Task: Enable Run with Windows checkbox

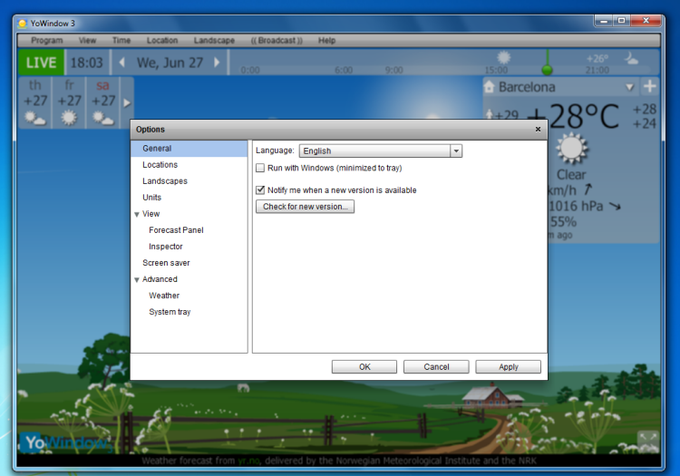Action: 260,168
